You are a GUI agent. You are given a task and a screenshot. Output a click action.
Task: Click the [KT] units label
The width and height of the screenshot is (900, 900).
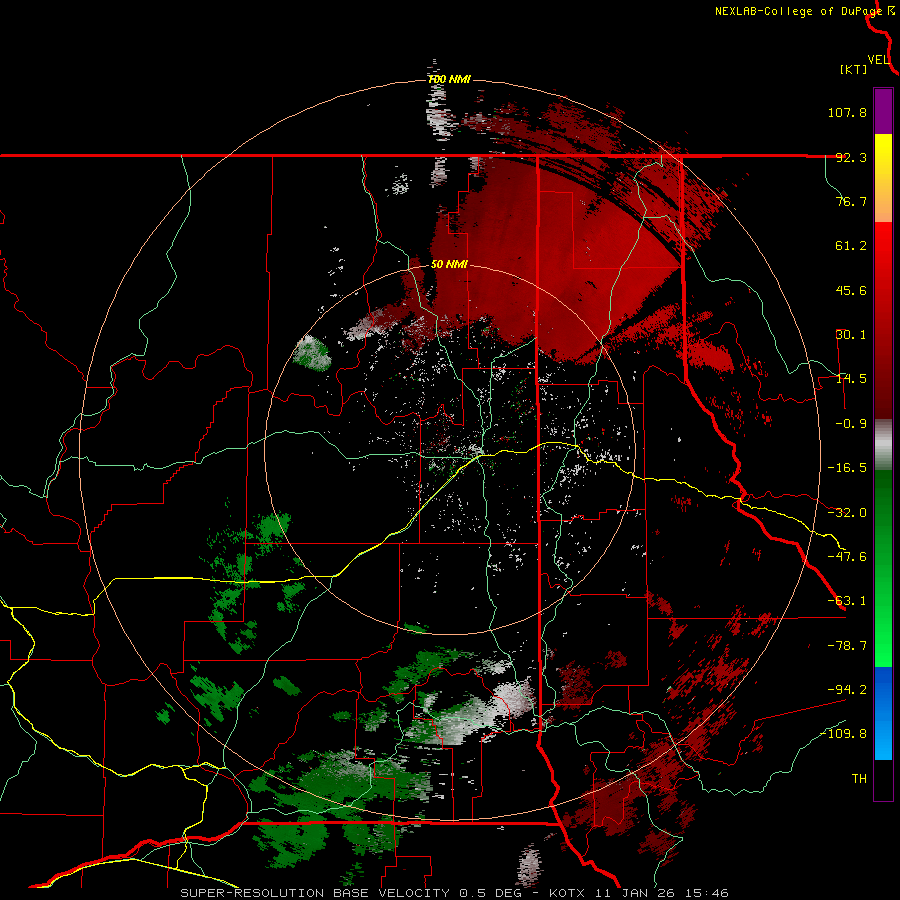(854, 69)
